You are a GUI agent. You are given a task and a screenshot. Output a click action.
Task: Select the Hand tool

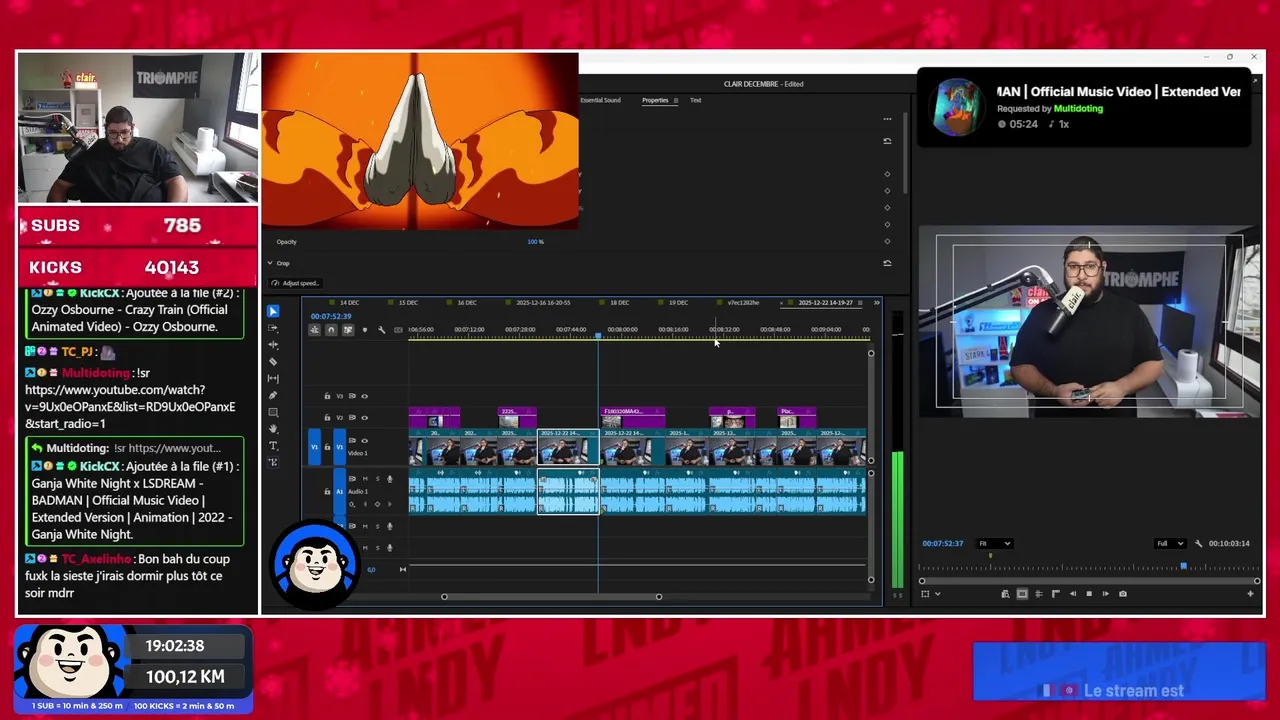tap(273, 428)
